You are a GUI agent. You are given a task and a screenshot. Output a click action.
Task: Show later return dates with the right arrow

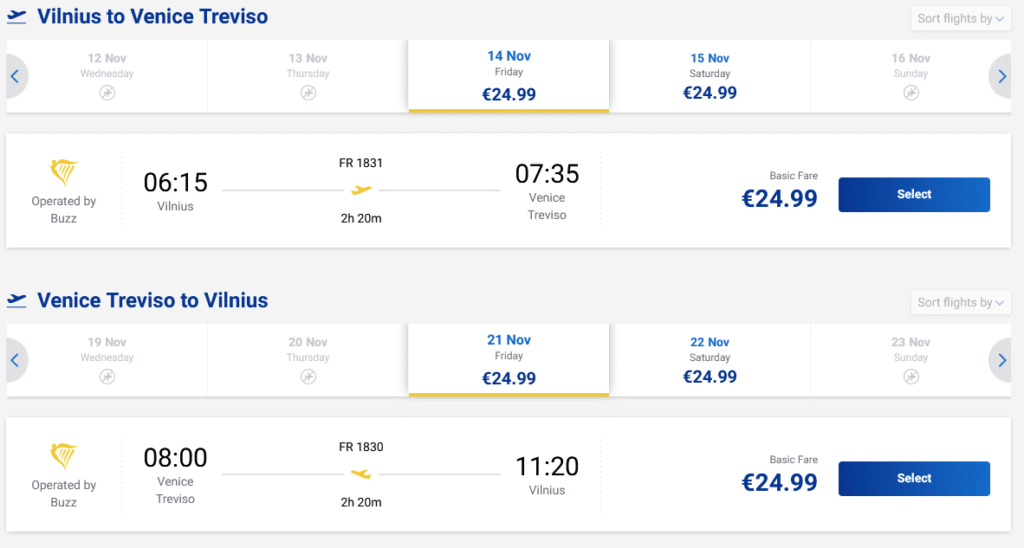[1003, 360]
